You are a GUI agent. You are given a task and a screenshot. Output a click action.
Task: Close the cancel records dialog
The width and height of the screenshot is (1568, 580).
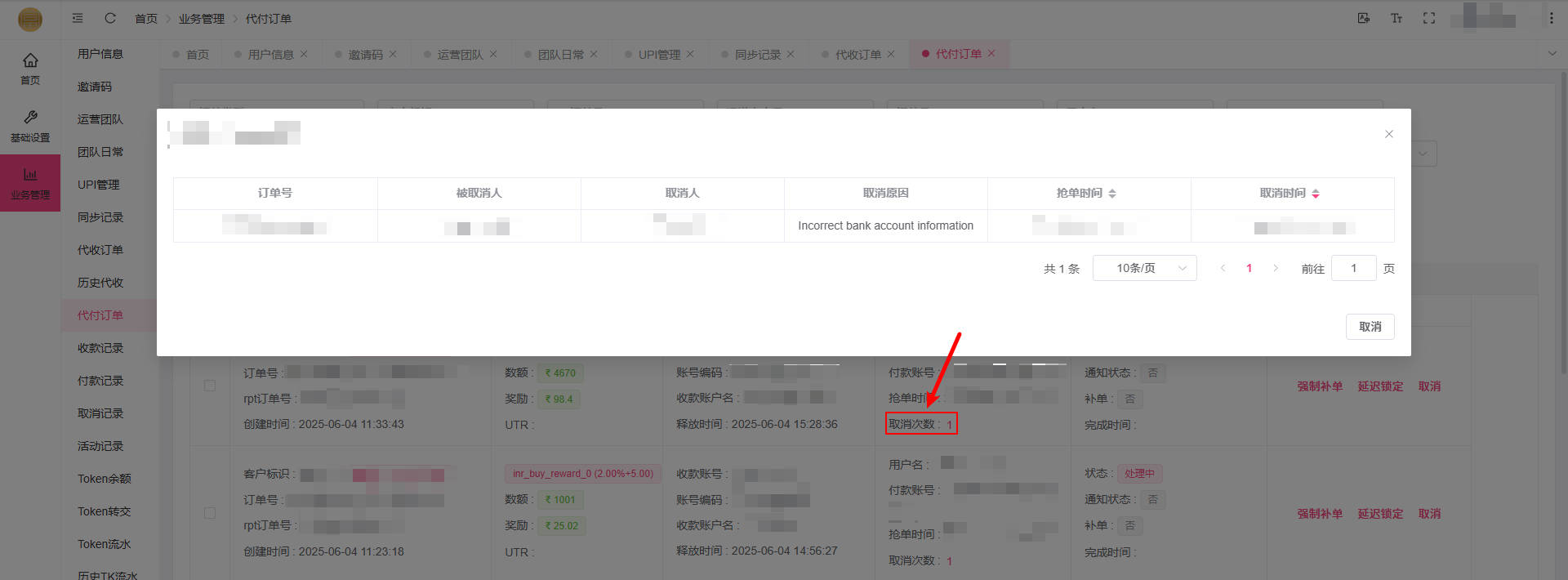(x=1388, y=134)
